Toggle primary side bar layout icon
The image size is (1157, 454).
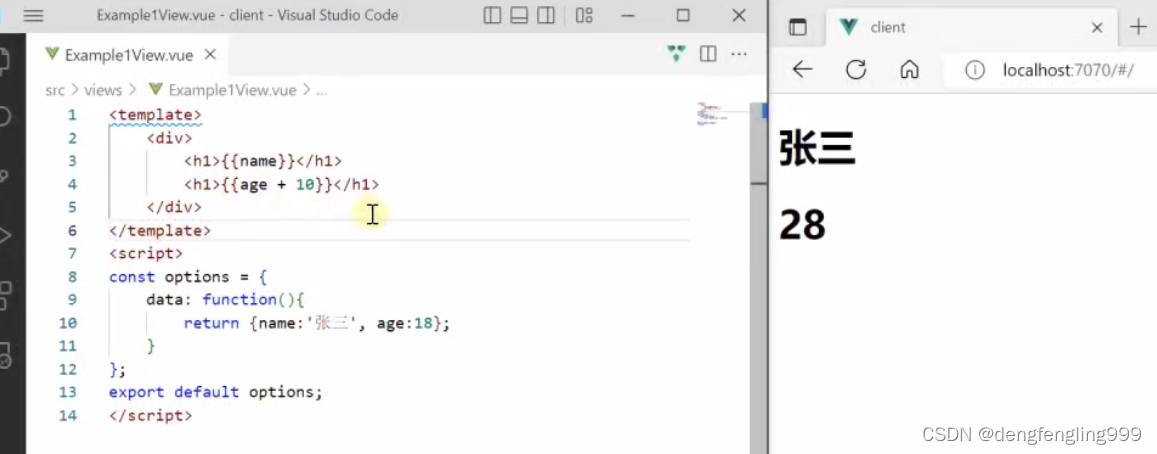492,16
